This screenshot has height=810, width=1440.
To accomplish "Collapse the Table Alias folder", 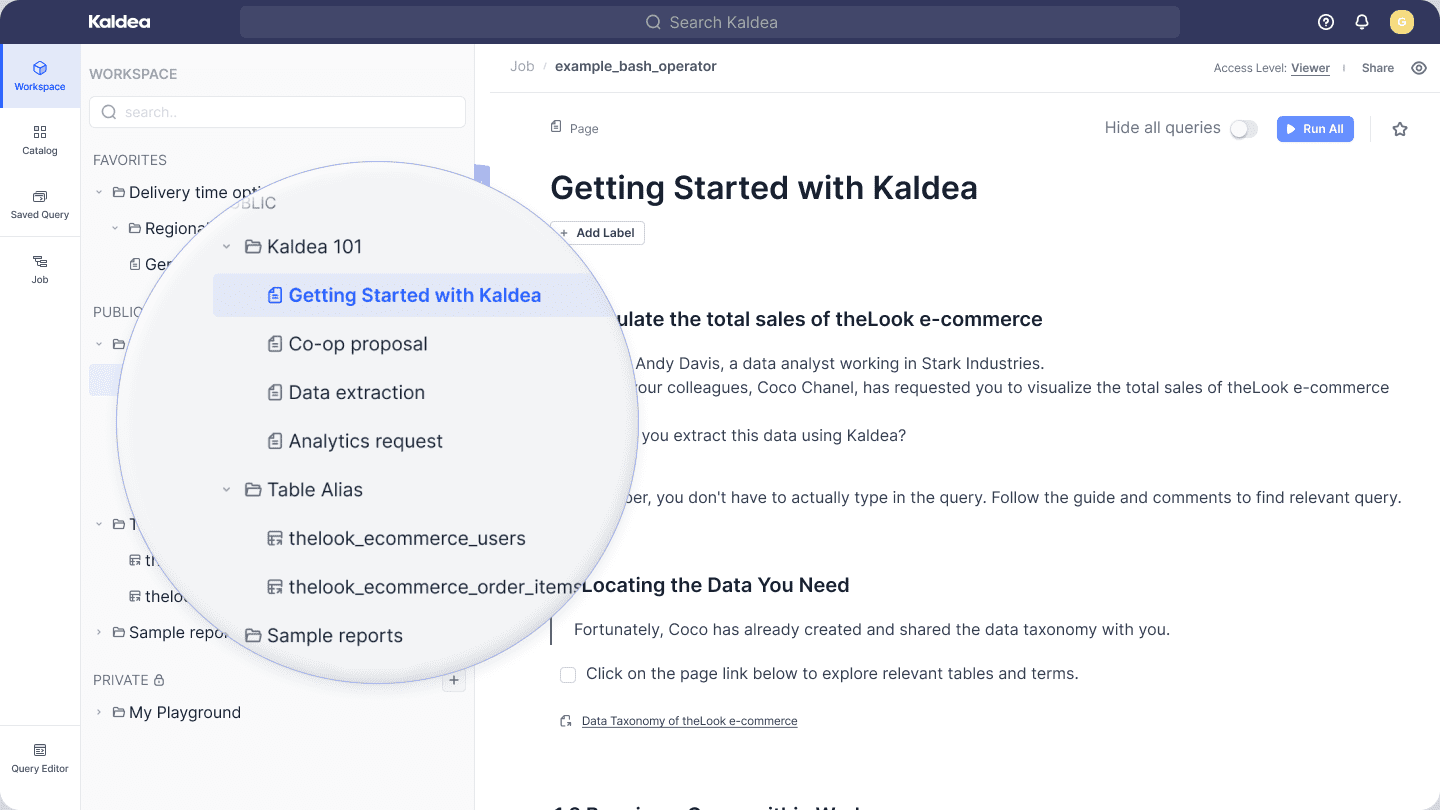I will pos(227,490).
